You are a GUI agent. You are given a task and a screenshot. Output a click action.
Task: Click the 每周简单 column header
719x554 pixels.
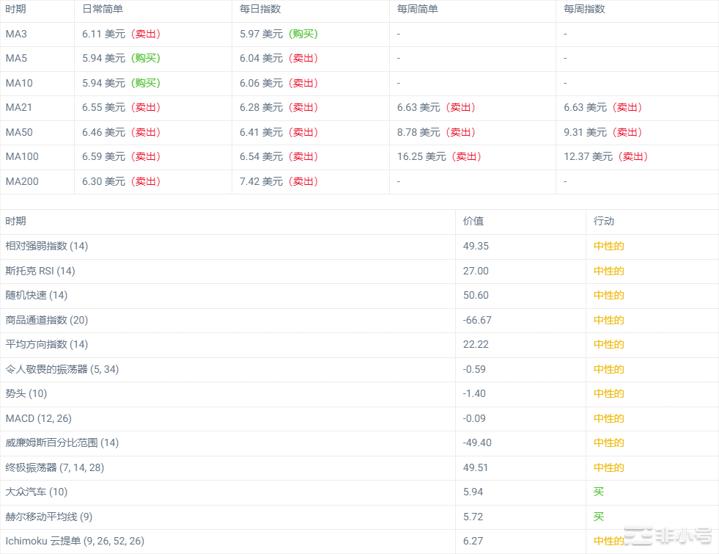tap(417, 9)
